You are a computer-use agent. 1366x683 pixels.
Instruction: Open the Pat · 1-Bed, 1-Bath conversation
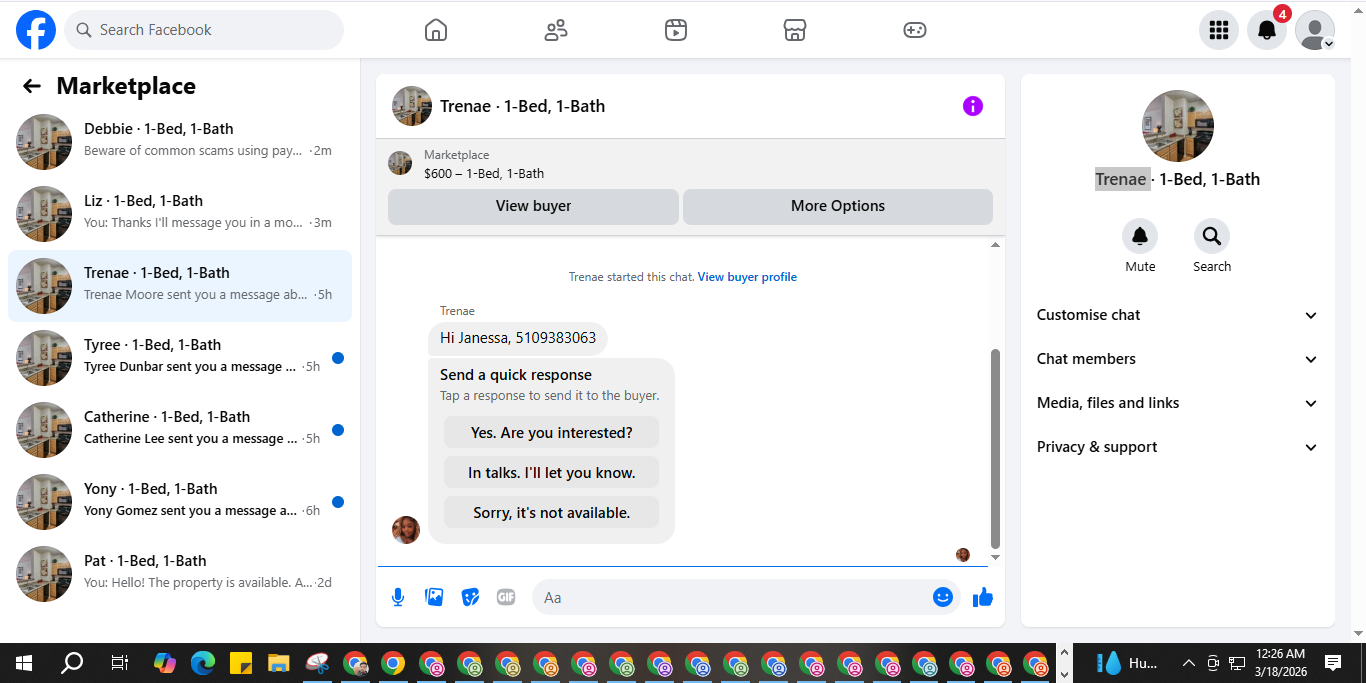180,574
